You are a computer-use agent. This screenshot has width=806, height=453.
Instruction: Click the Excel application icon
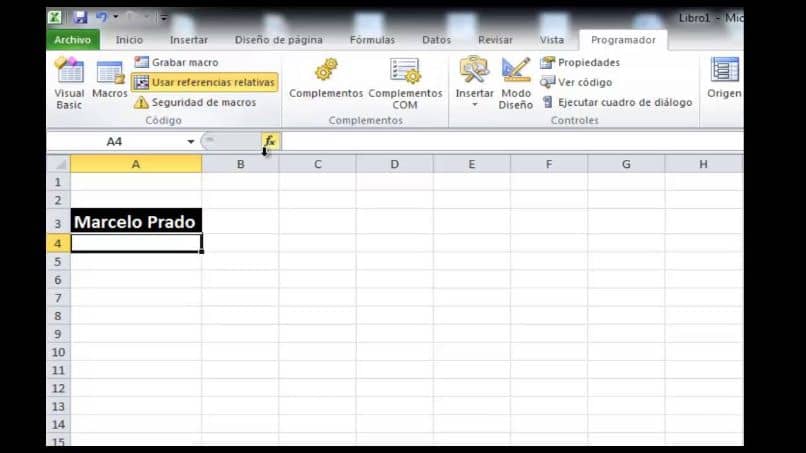click(55, 17)
